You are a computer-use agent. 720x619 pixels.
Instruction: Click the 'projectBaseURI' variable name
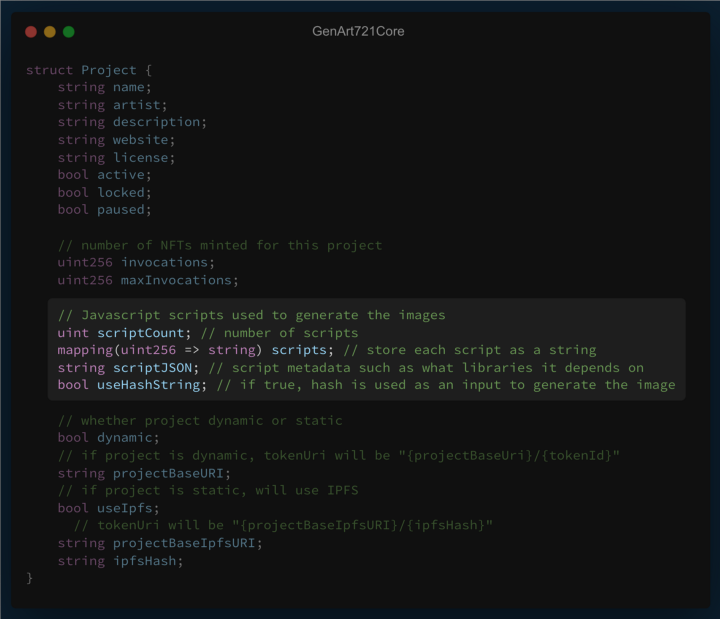169,473
